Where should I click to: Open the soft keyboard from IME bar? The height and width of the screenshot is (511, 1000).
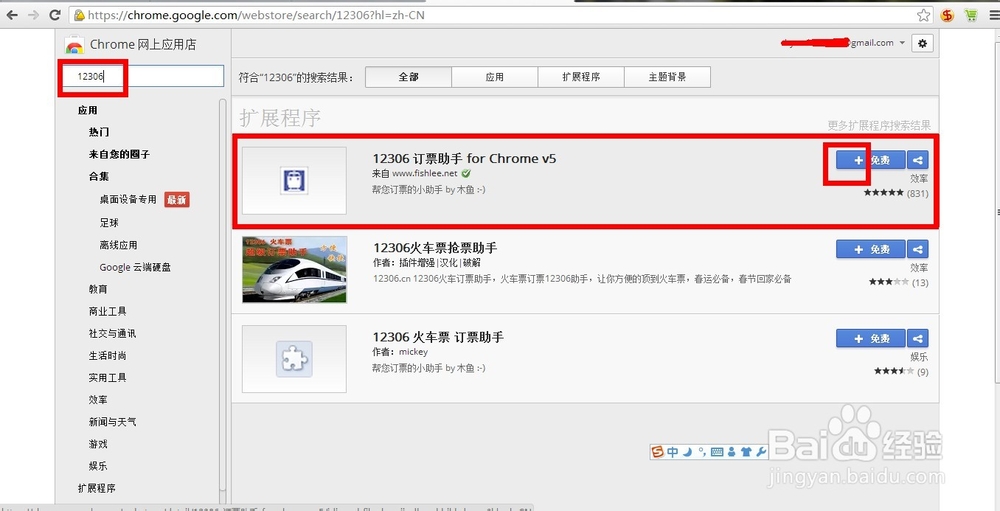(716, 452)
